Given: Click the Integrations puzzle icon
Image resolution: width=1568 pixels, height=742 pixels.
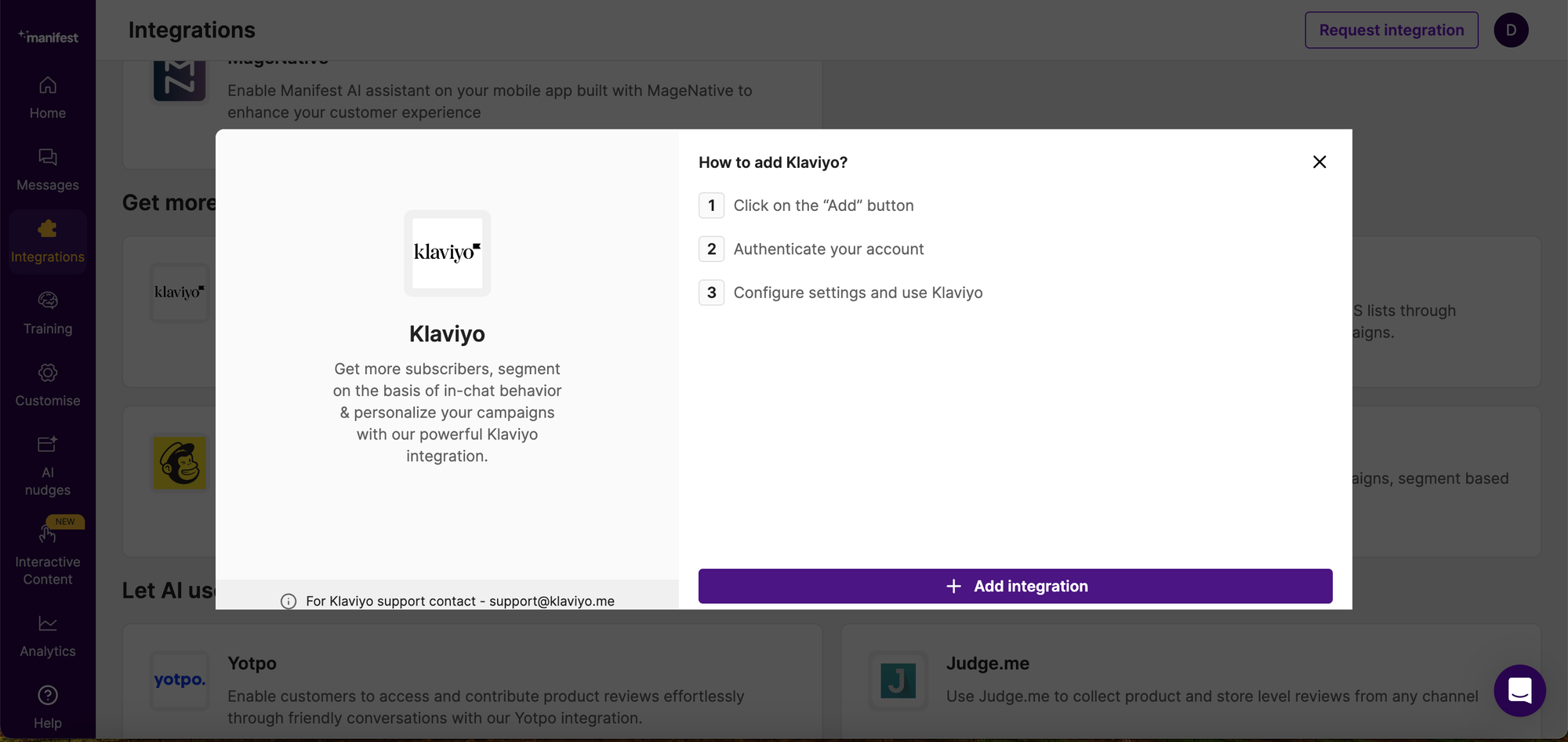Looking at the screenshot, I should [x=48, y=230].
